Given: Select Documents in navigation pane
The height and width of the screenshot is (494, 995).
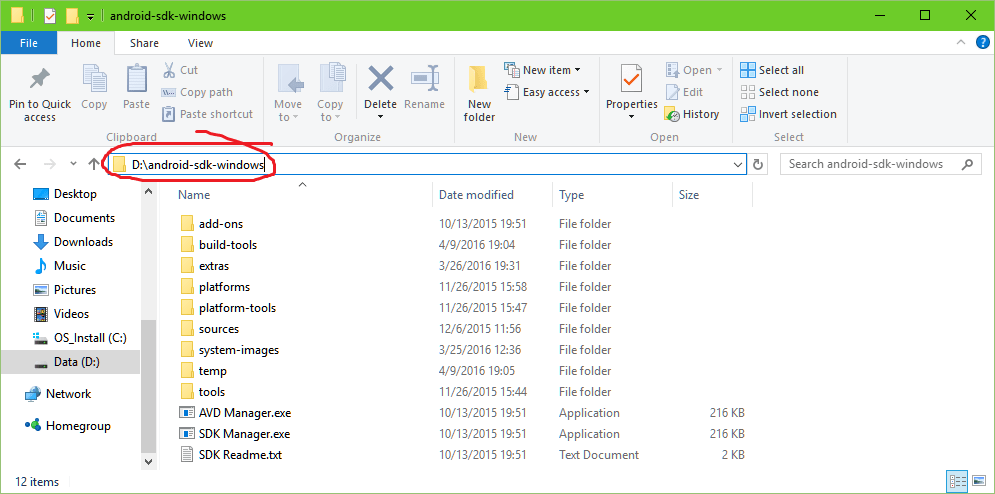Looking at the screenshot, I should click(84, 218).
